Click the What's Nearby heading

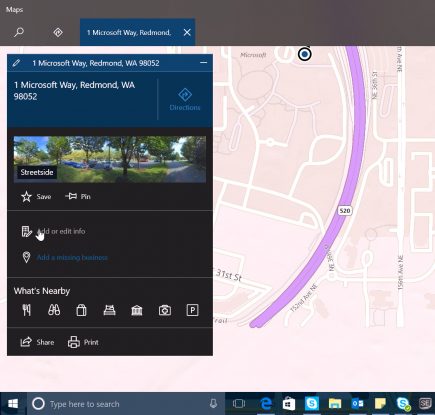pyautogui.click(x=42, y=291)
